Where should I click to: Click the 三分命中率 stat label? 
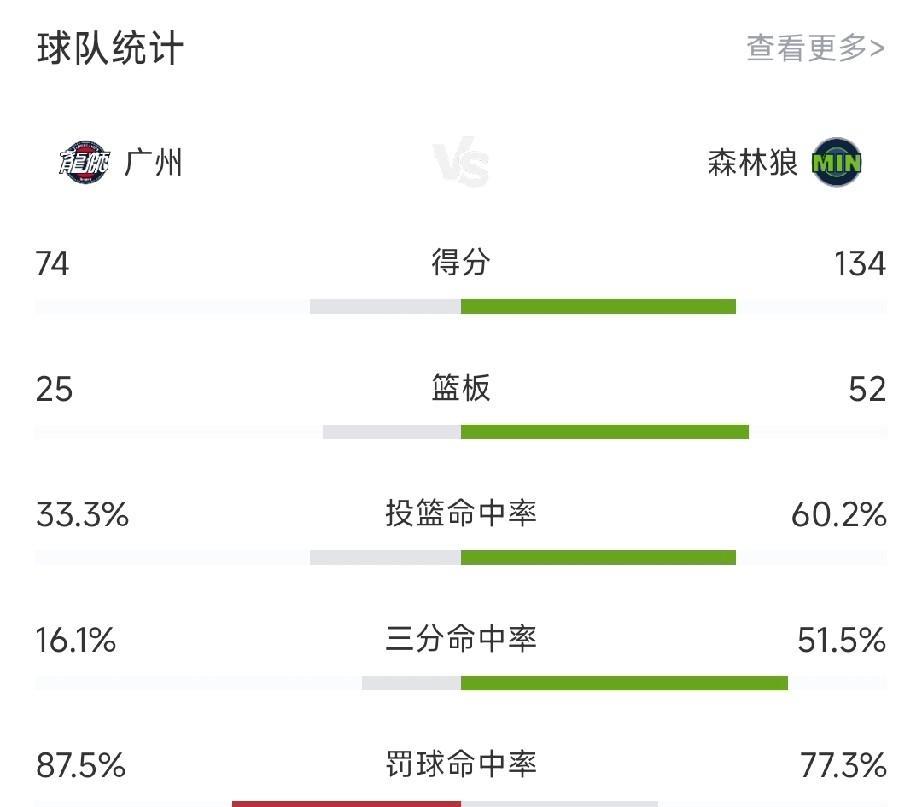(x=461, y=639)
